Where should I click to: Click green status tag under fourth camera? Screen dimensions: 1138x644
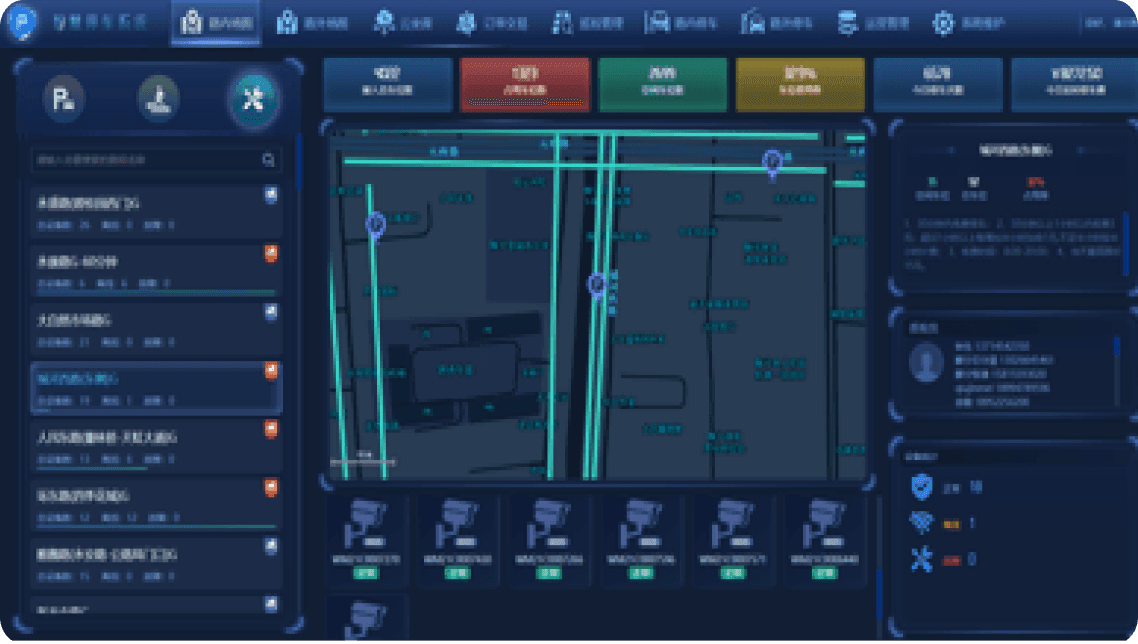click(642, 573)
